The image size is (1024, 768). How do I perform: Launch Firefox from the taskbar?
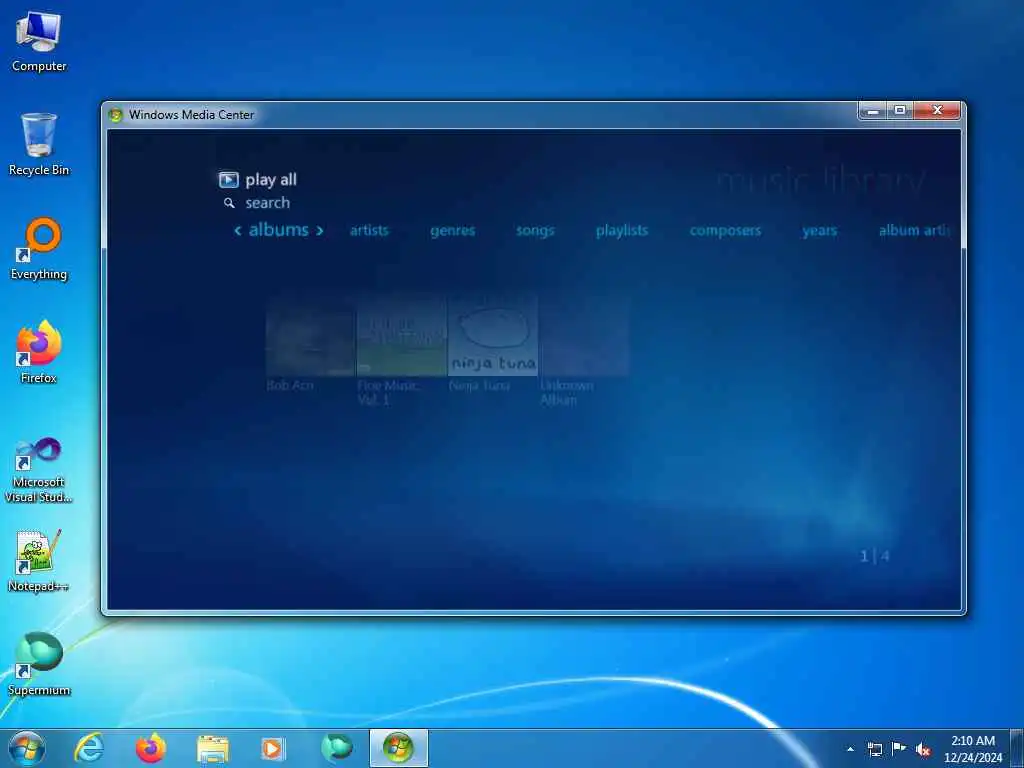tap(151, 748)
